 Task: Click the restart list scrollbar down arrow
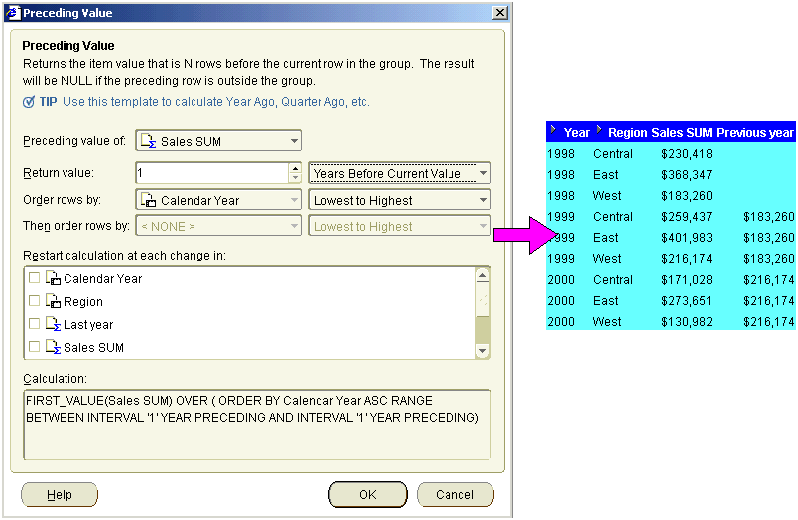(x=482, y=351)
